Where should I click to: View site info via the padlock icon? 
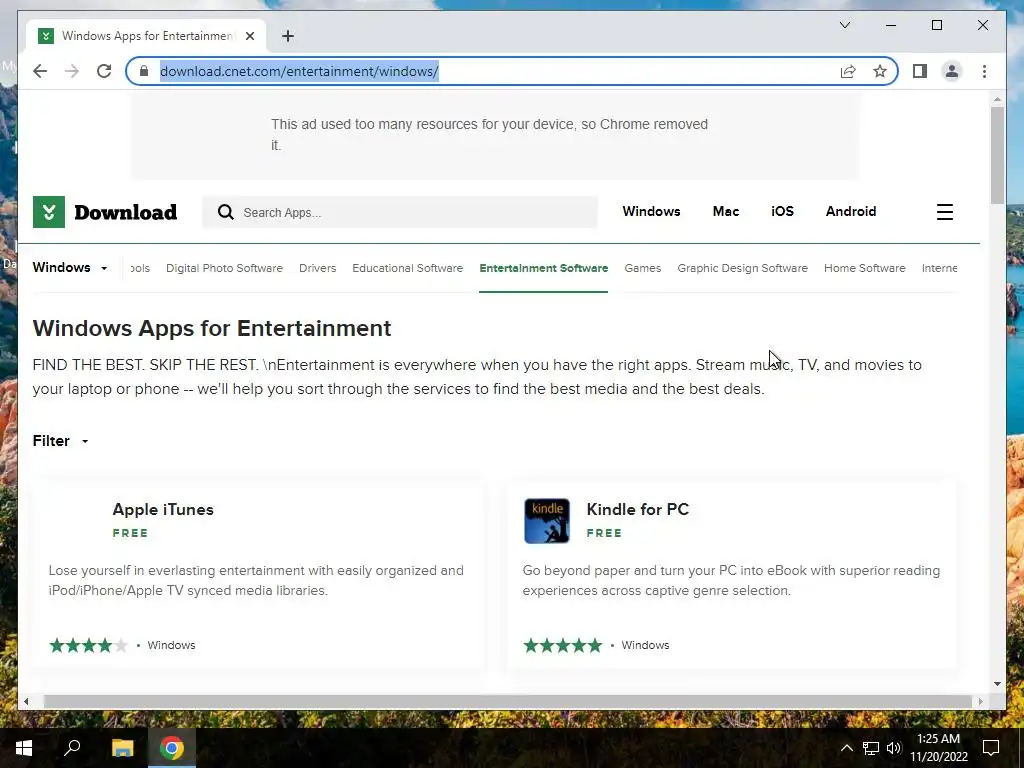tap(144, 71)
